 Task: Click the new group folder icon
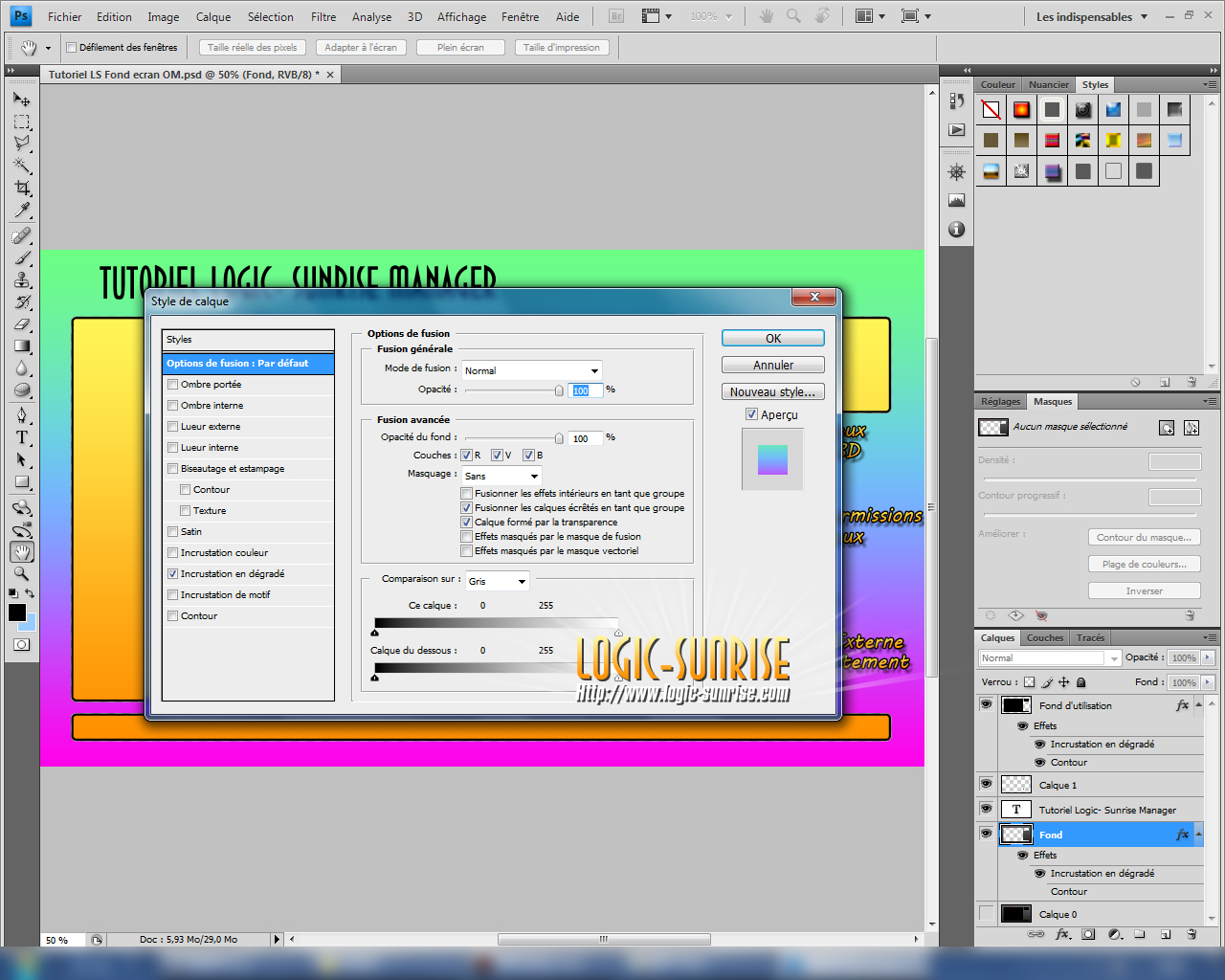[1140, 934]
